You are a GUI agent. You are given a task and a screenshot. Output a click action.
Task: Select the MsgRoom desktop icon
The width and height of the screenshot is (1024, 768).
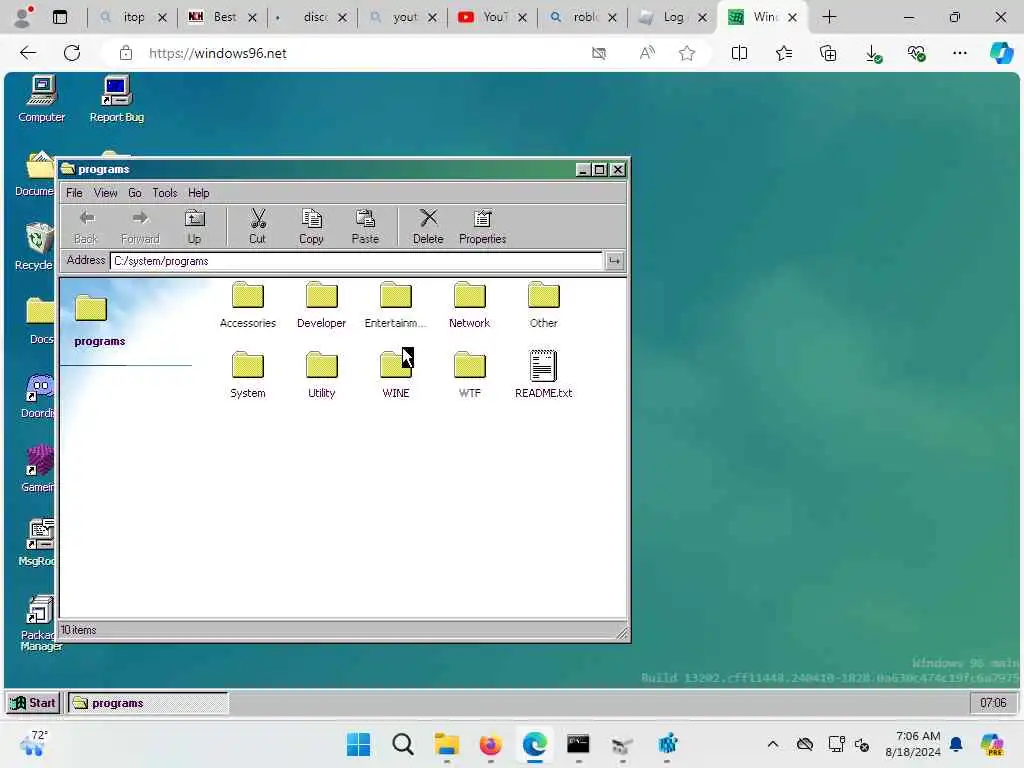pos(38,542)
